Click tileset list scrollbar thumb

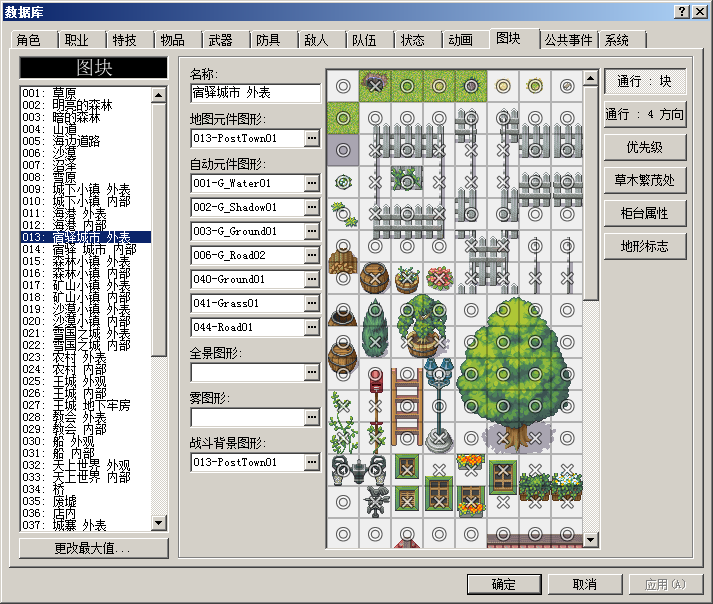tap(158, 230)
